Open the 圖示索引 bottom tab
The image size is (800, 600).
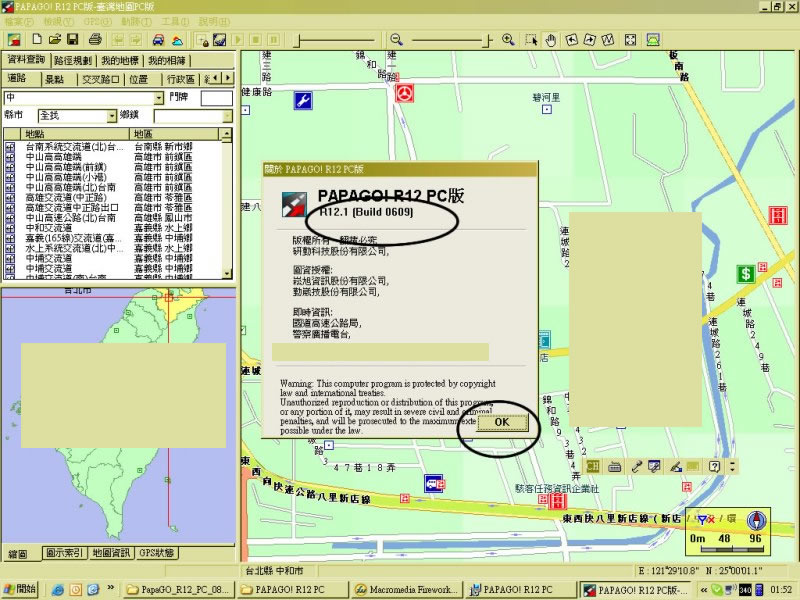(64, 553)
